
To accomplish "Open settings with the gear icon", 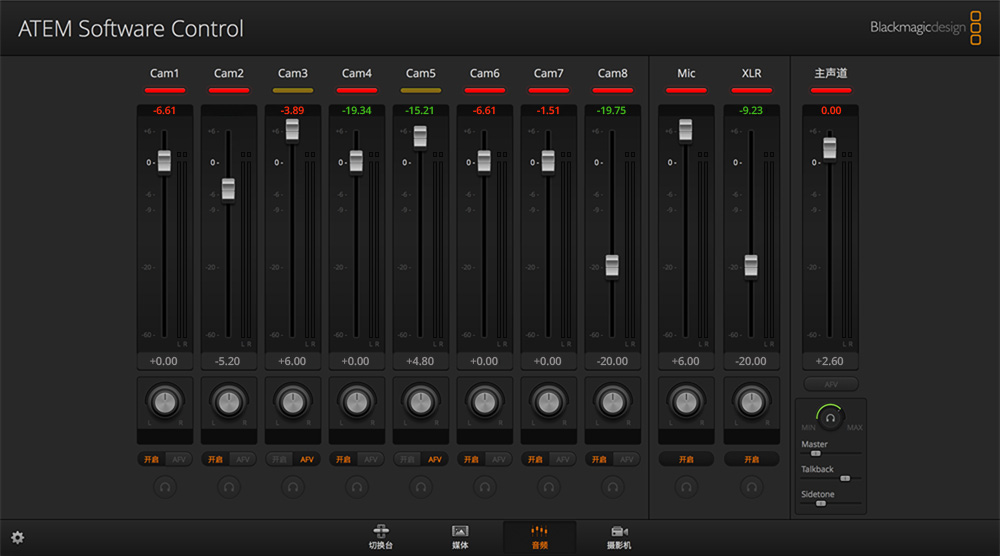I will coord(18,538).
